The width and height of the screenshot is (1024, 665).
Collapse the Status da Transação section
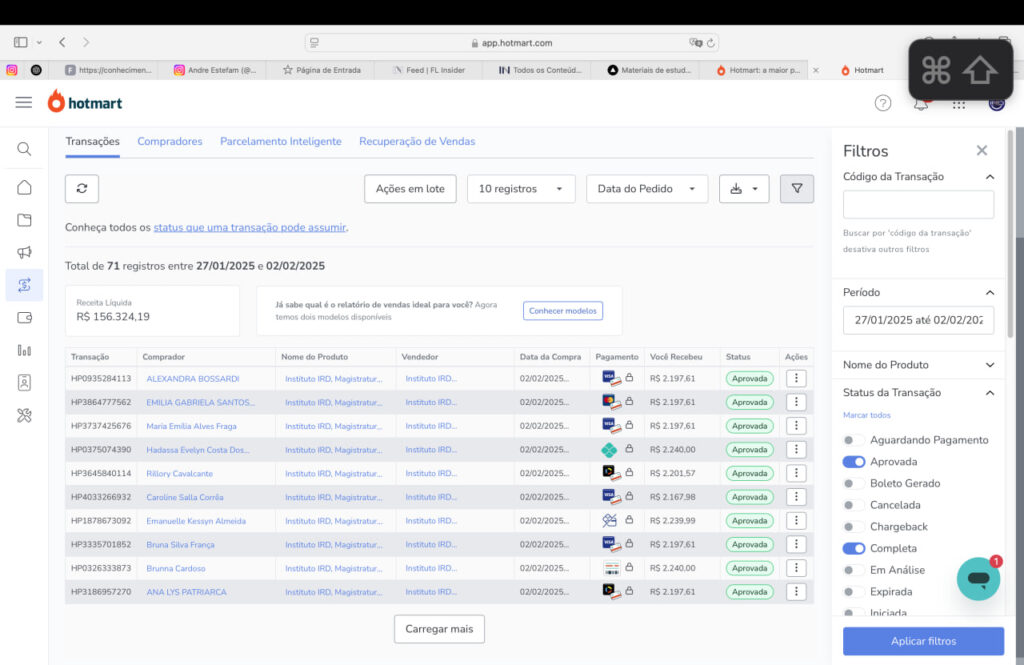point(990,393)
